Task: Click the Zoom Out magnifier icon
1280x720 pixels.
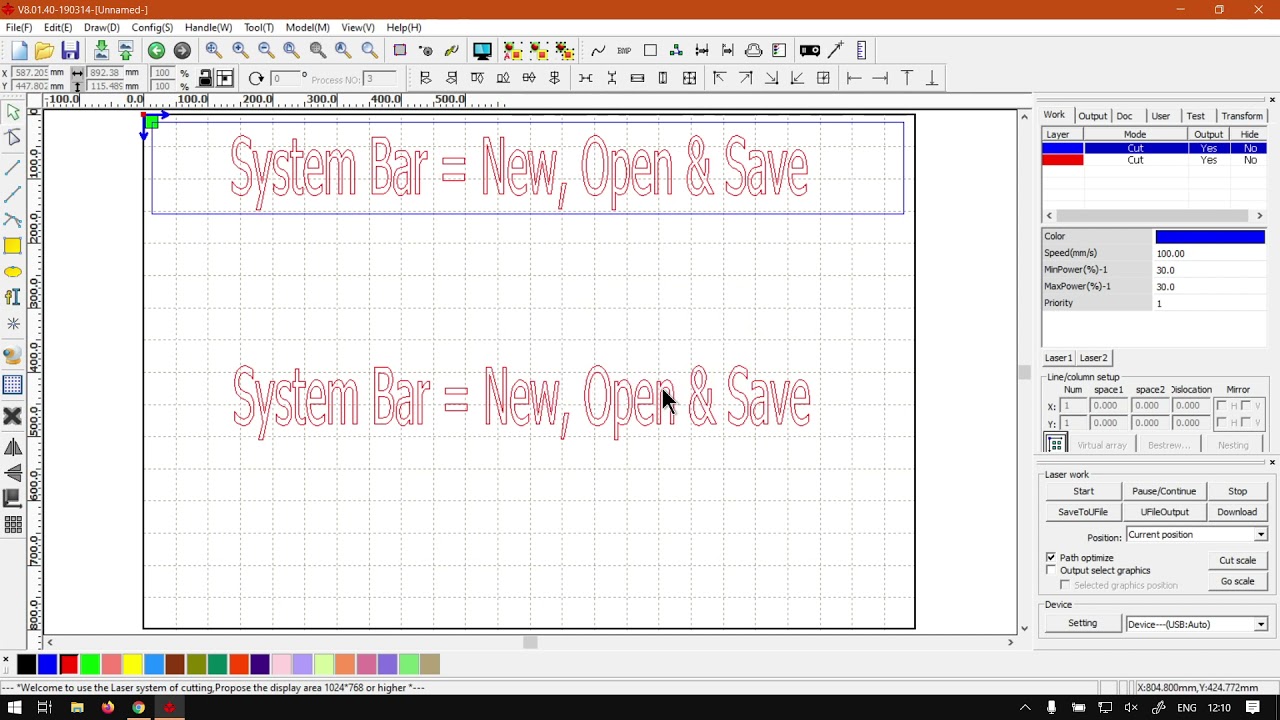Action: [x=266, y=51]
